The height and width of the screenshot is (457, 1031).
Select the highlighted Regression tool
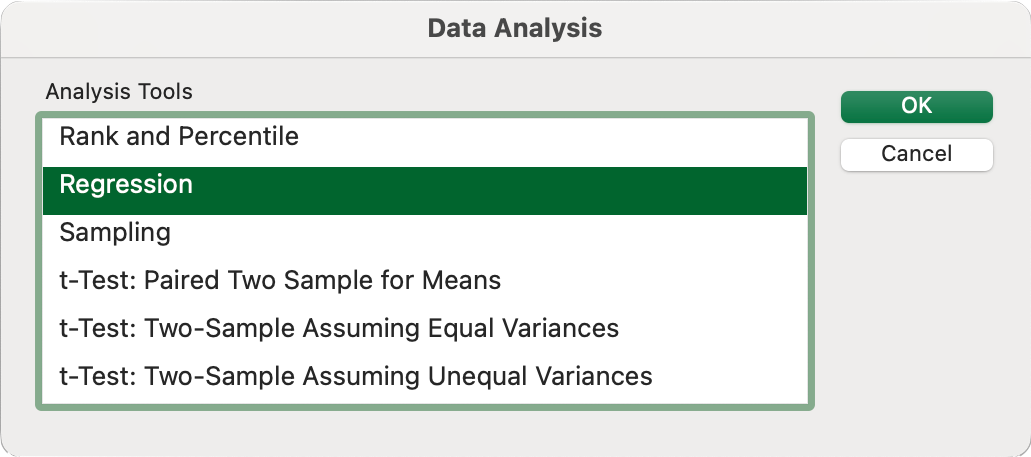click(x=126, y=185)
